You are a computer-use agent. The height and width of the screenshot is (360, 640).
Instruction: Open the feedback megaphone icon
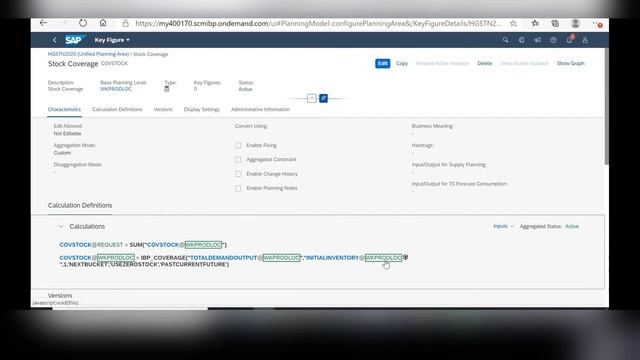pyautogui.click(x=538, y=40)
